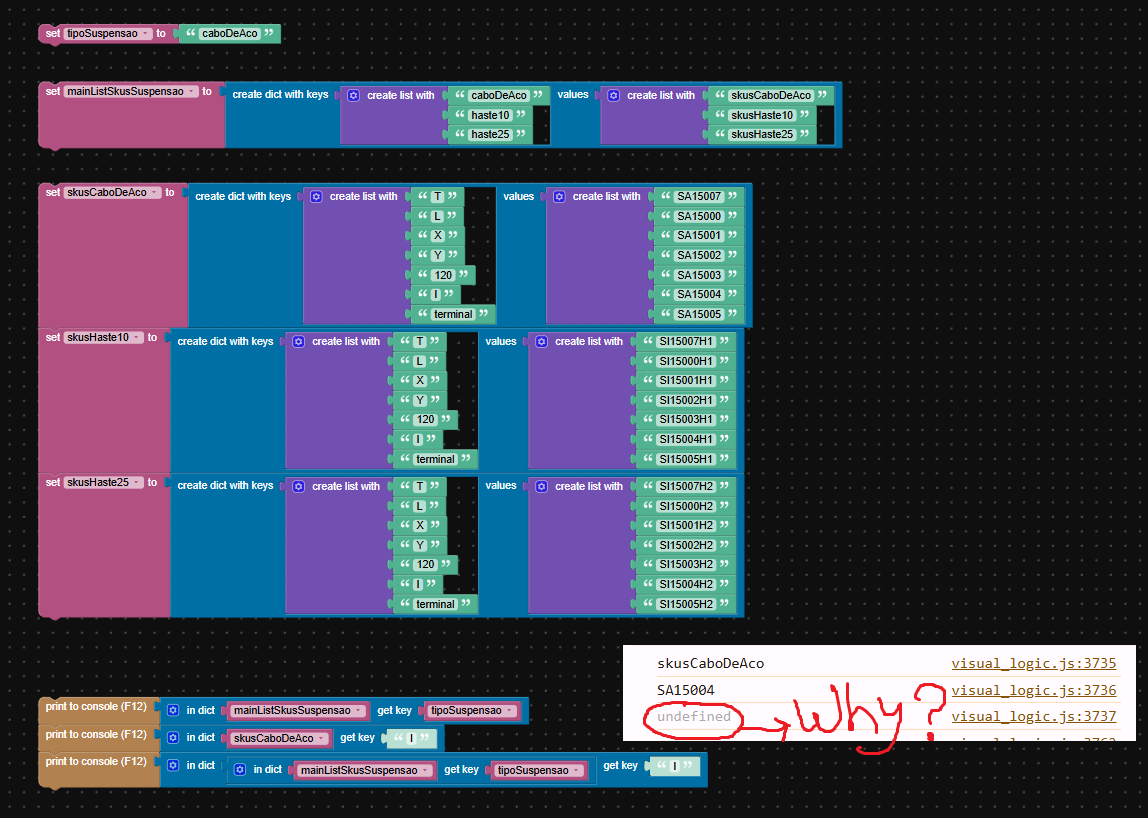Configure skusHaste25 values list via gear icon

[542, 486]
